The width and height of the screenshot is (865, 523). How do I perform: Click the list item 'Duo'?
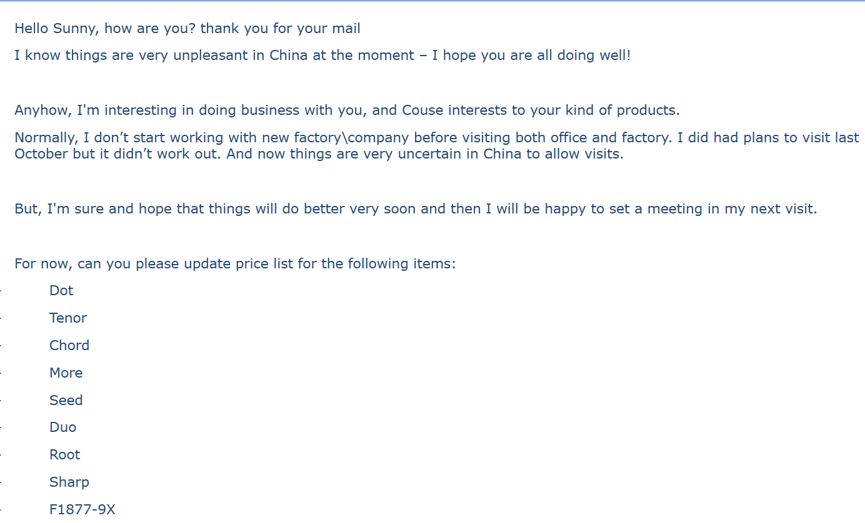pos(63,428)
